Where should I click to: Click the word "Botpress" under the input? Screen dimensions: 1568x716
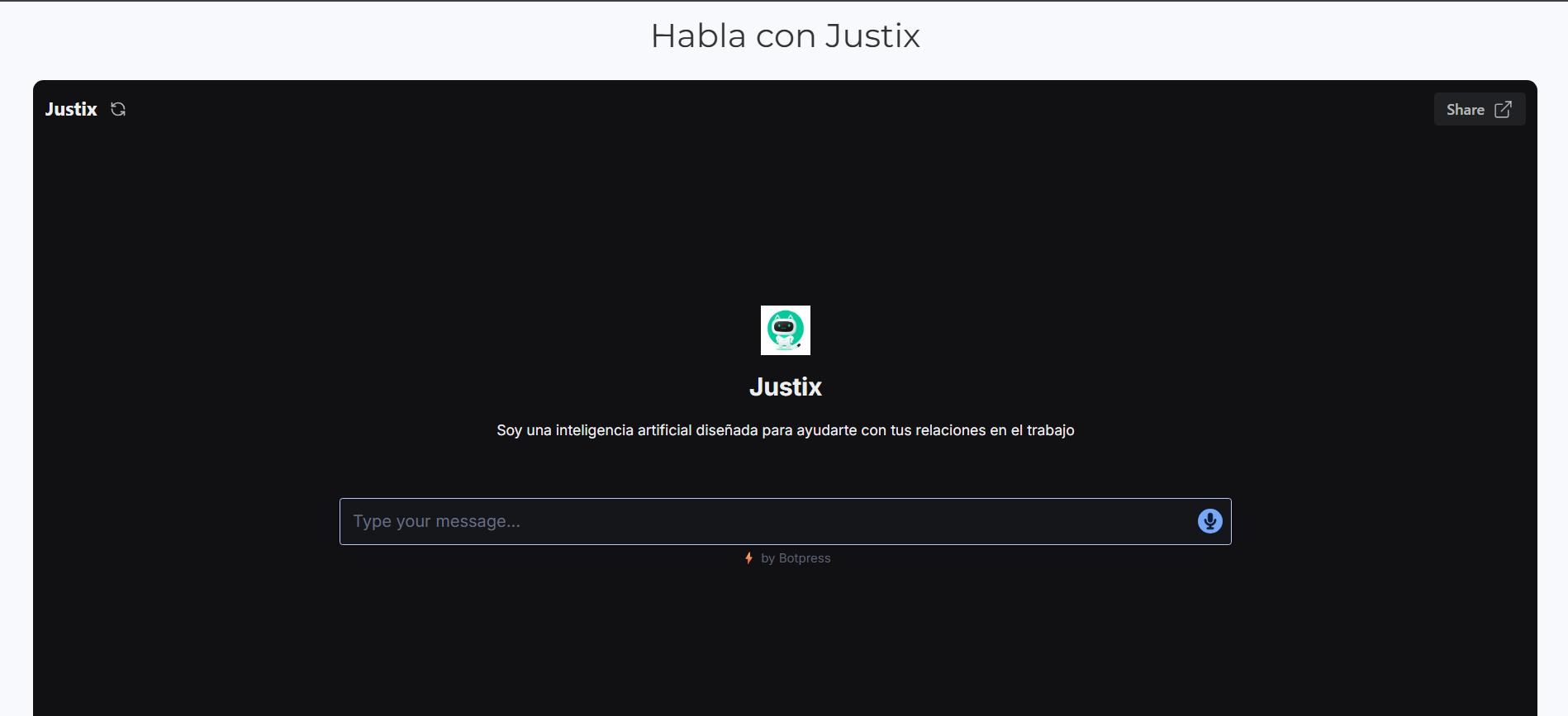coord(805,558)
